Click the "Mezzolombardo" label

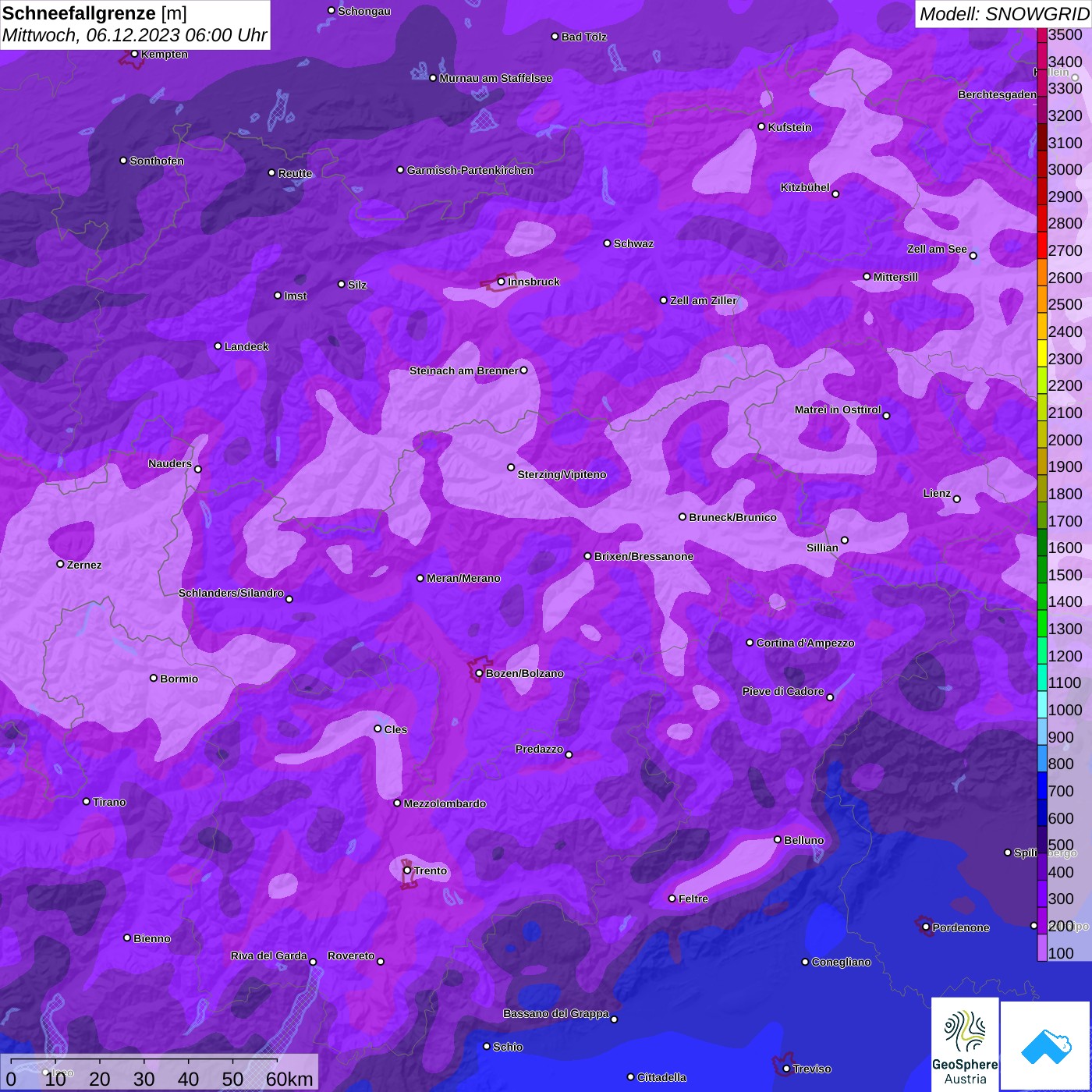[x=445, y=803]
